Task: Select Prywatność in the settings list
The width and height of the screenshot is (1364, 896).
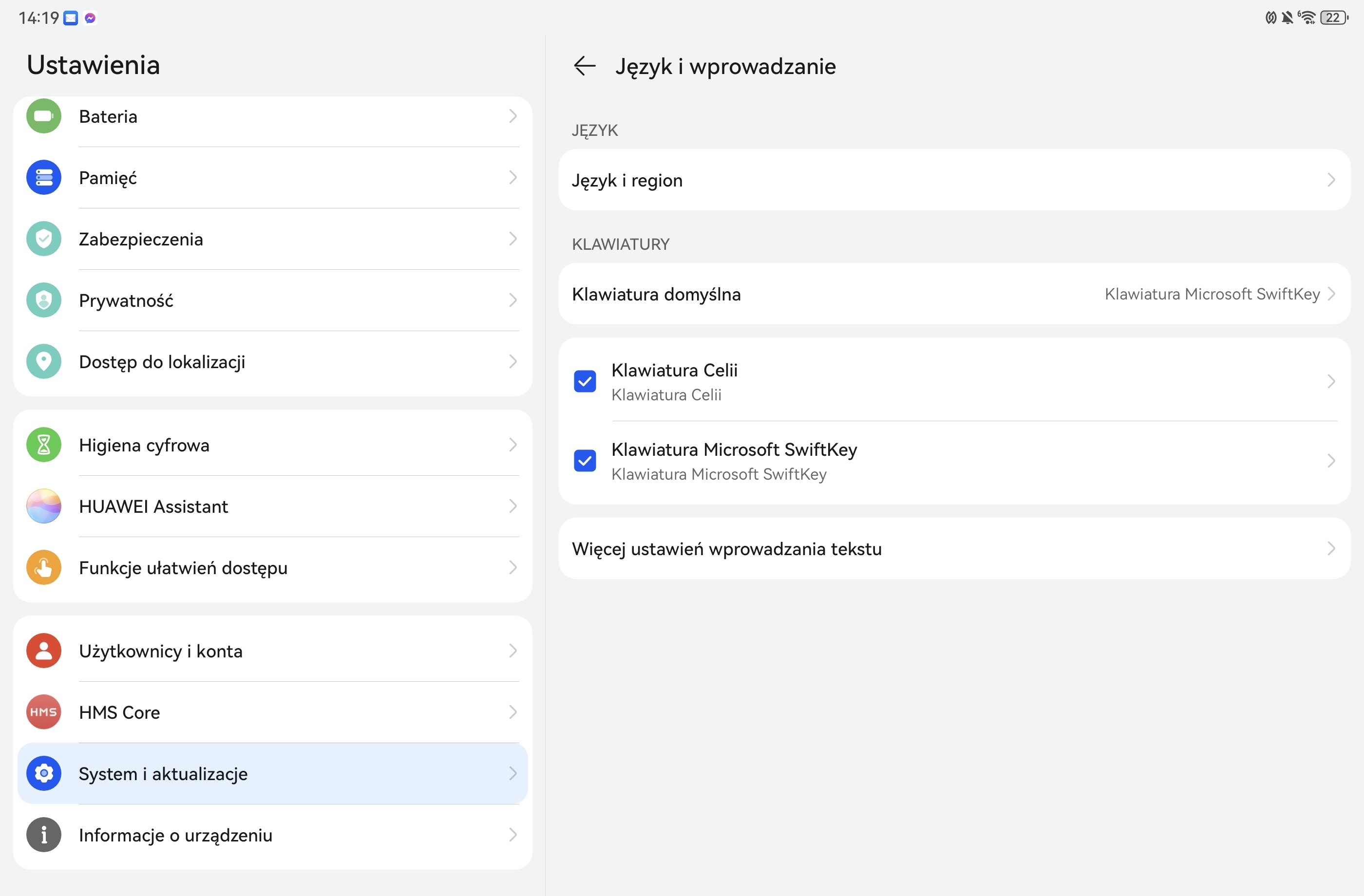Action: click(272, 300)
